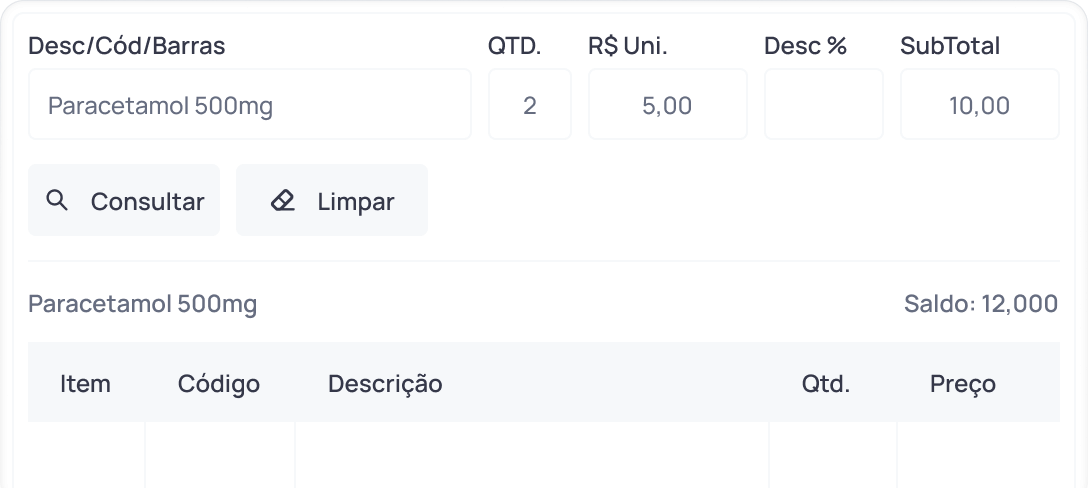Image resolution: width=1088 pixels, height=488 pixels.
Task: Click the R$ Uni. label text
Action: (627, 46)
